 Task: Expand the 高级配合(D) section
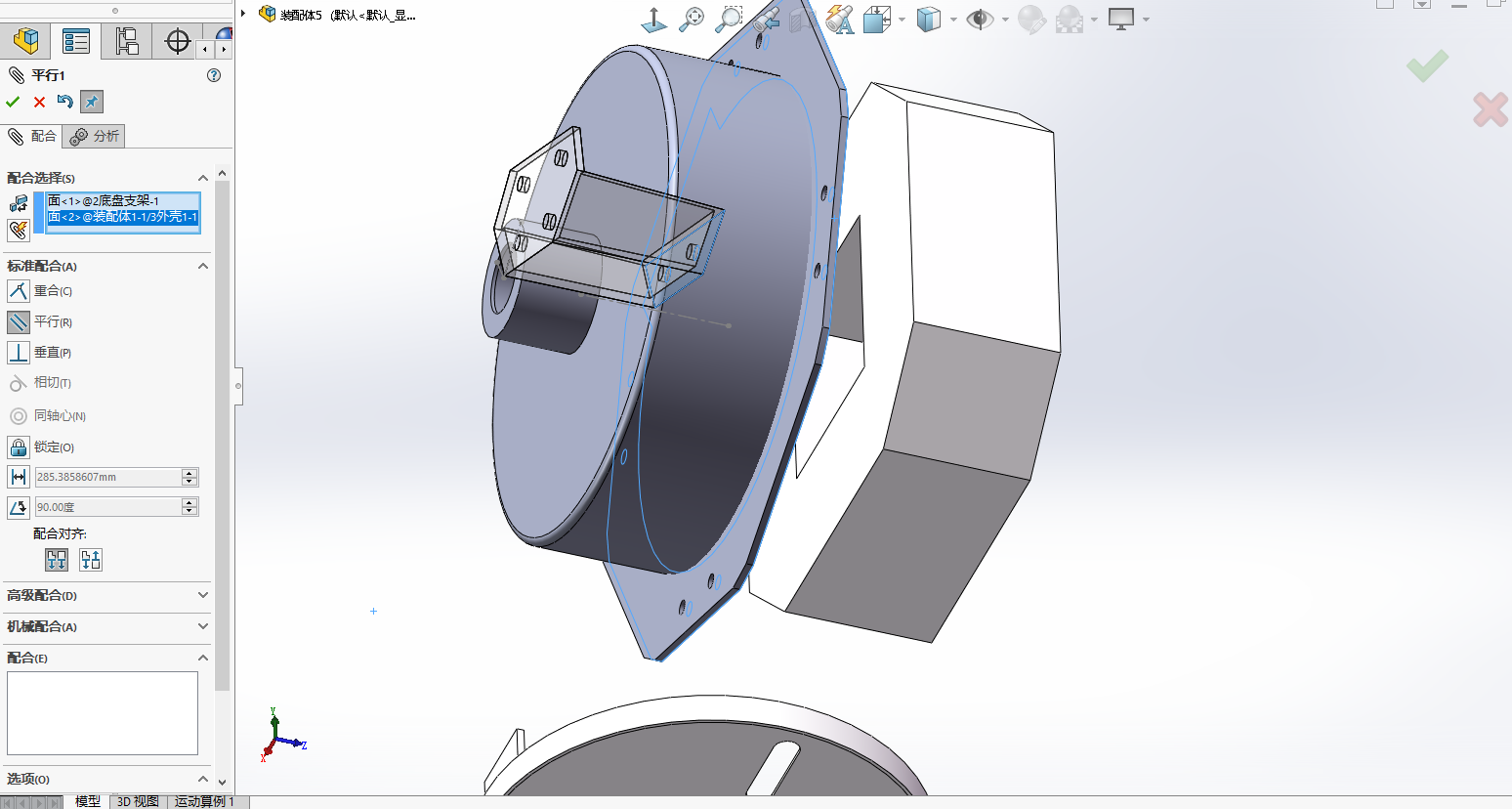click(x=203, y=595)
